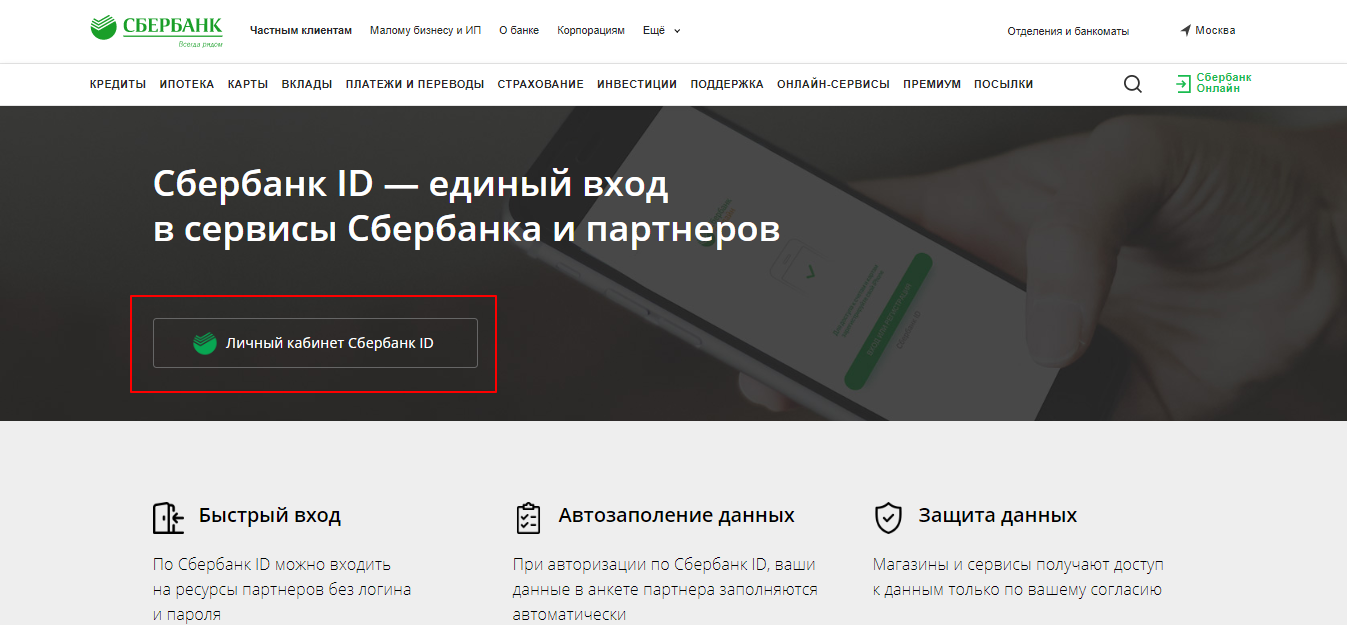Open site search with magnifier icon
This screenshot has height=625, width=1347.
click(x=1132, y=84)
